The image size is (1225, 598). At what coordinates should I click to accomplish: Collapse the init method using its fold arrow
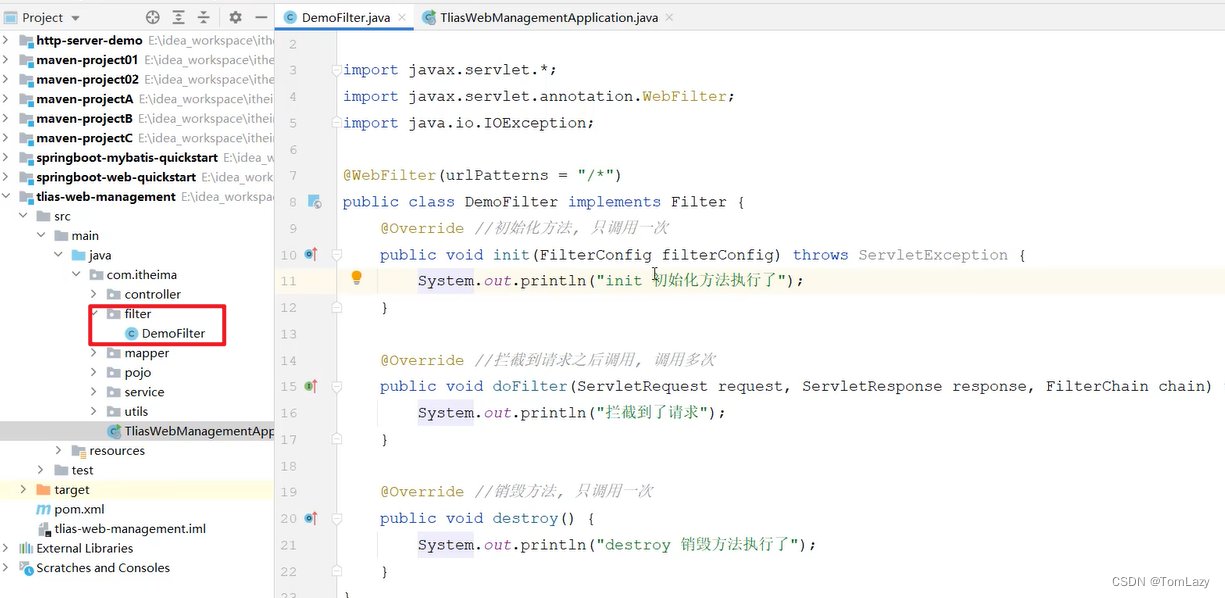click(x=337, y=253)
